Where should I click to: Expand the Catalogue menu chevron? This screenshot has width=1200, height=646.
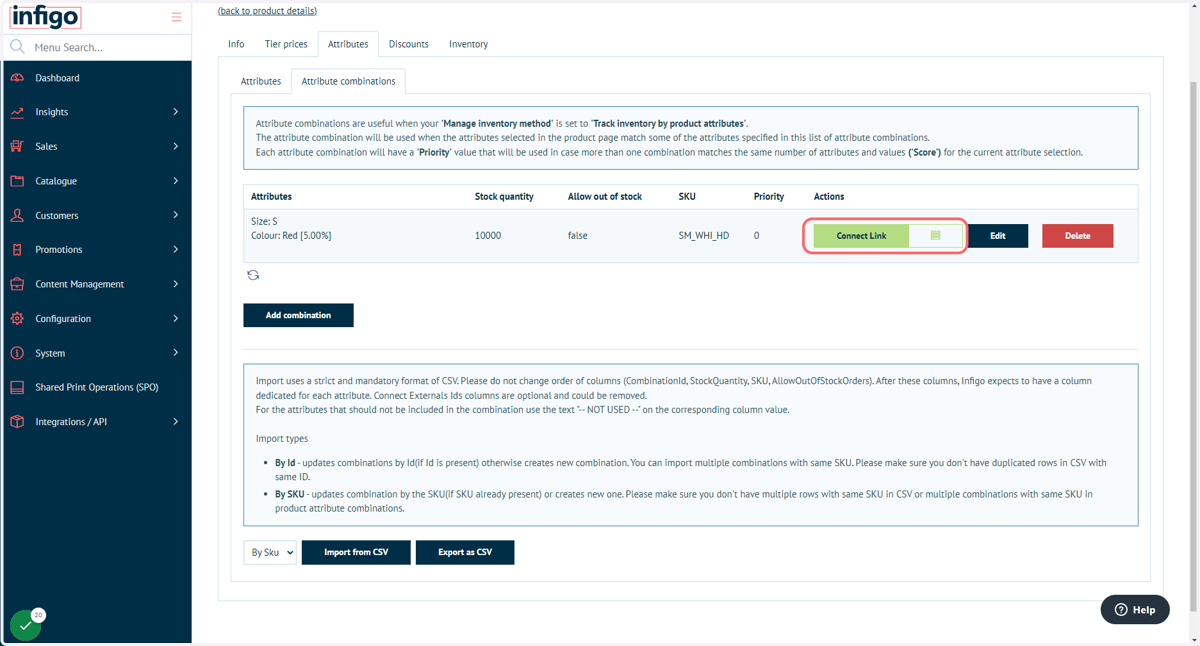[175, 181]
